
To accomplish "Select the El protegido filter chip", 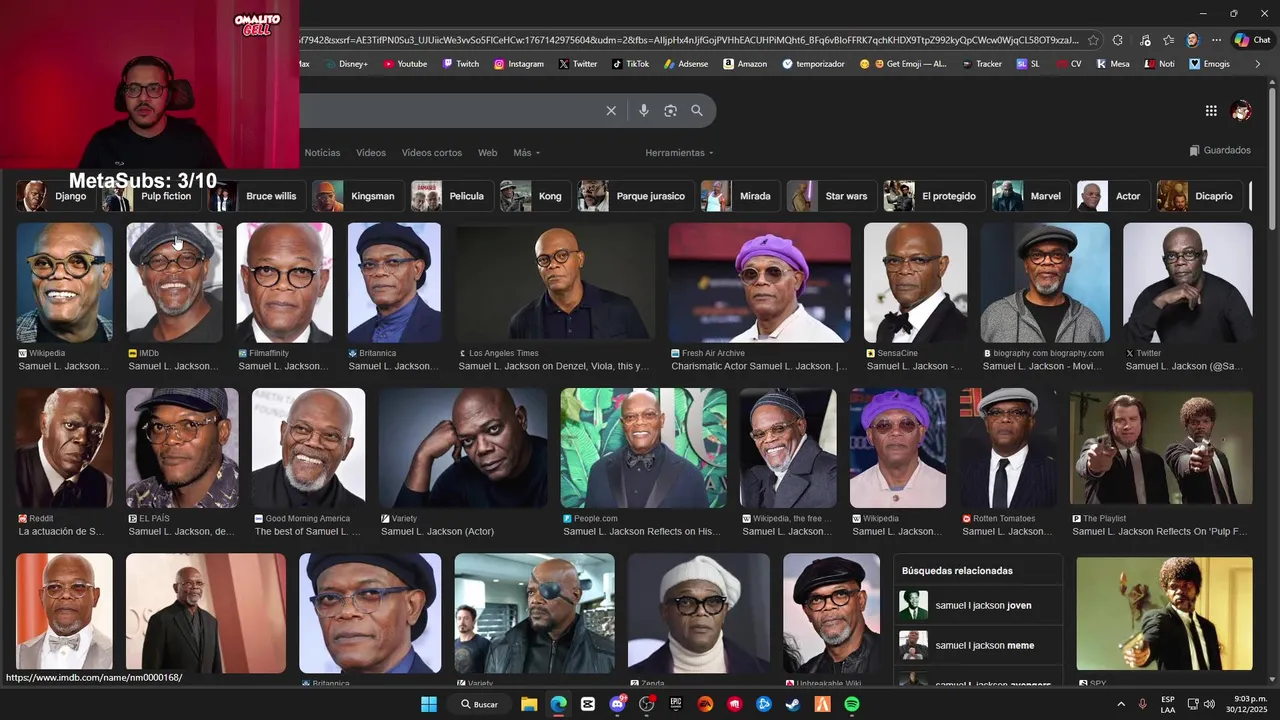I will click(934, 196).
